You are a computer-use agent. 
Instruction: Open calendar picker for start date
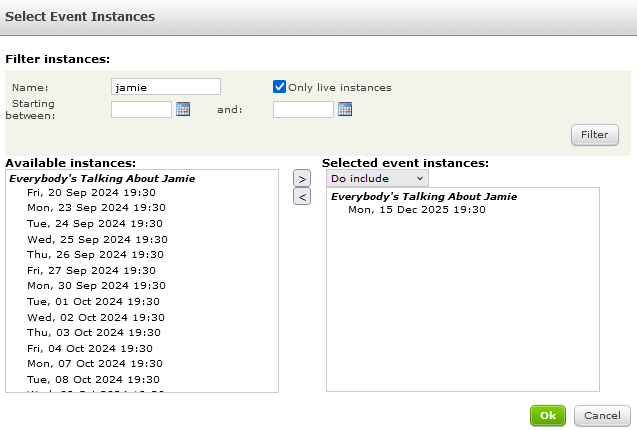tap(183, 109)
